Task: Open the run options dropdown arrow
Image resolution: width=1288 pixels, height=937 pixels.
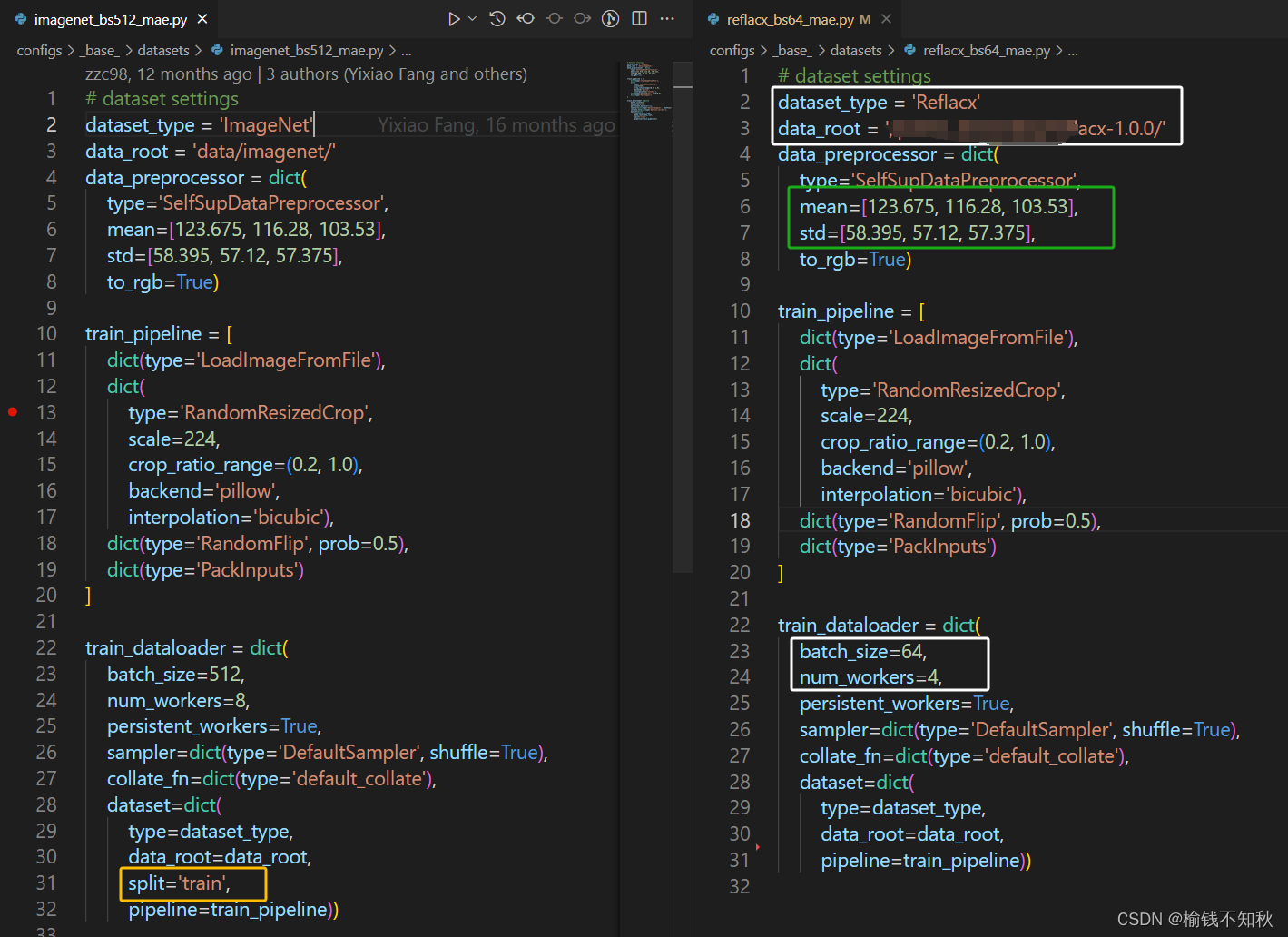Action: 472,19
